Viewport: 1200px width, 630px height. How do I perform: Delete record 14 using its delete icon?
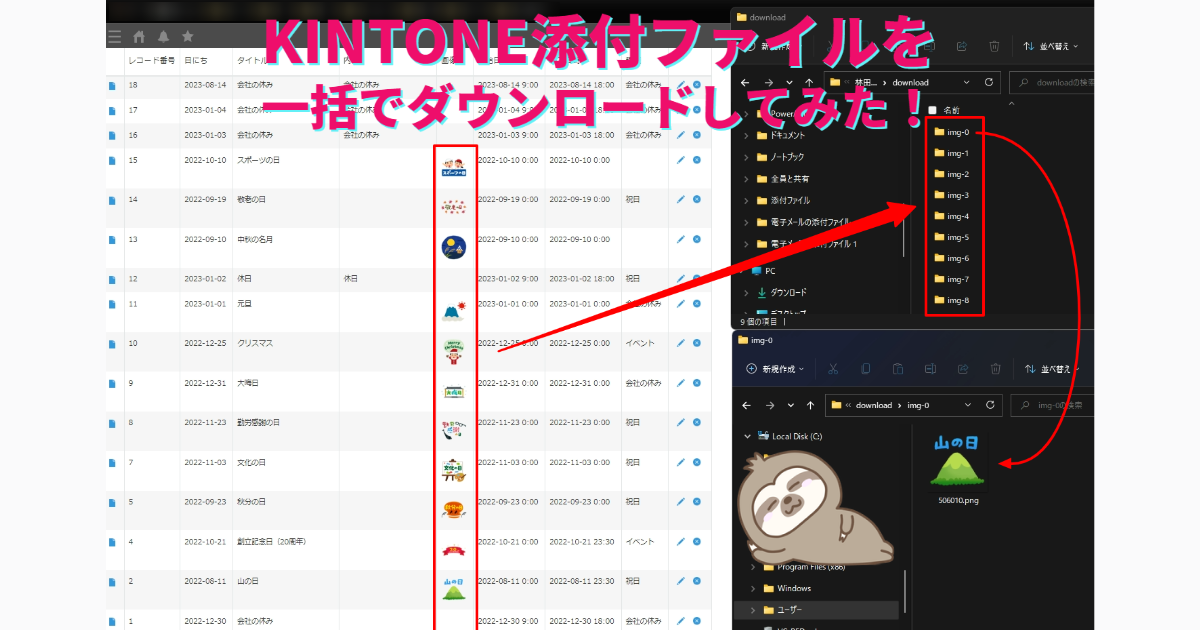(697, 200)
